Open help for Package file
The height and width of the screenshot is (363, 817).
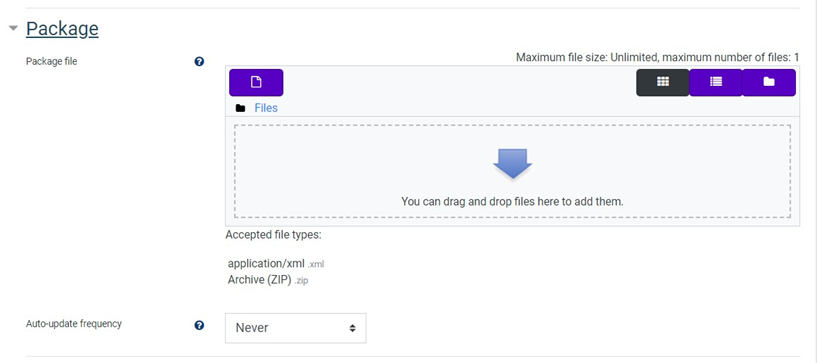coord(199,61)
